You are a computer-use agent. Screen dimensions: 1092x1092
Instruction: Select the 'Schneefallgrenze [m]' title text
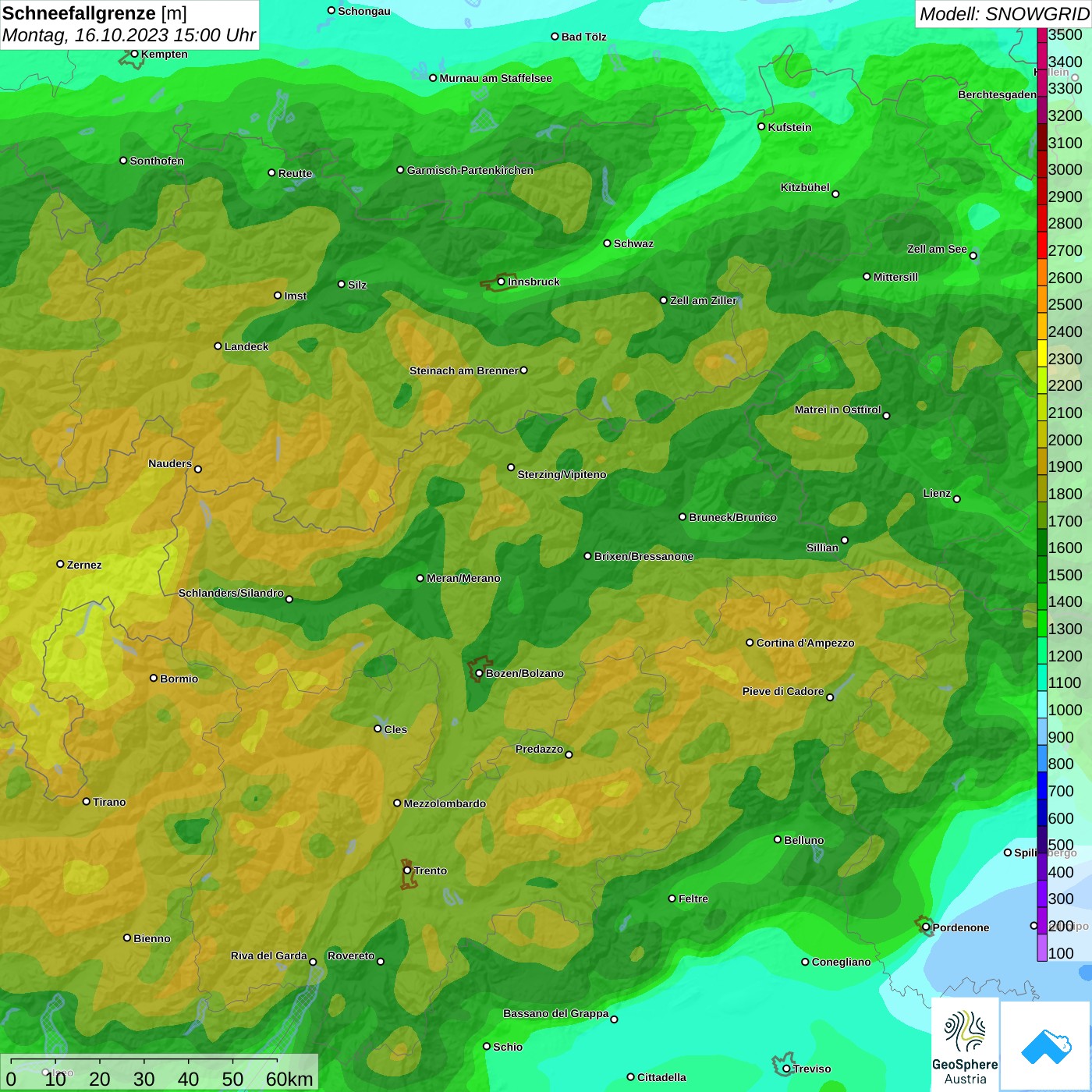point(94,13)
